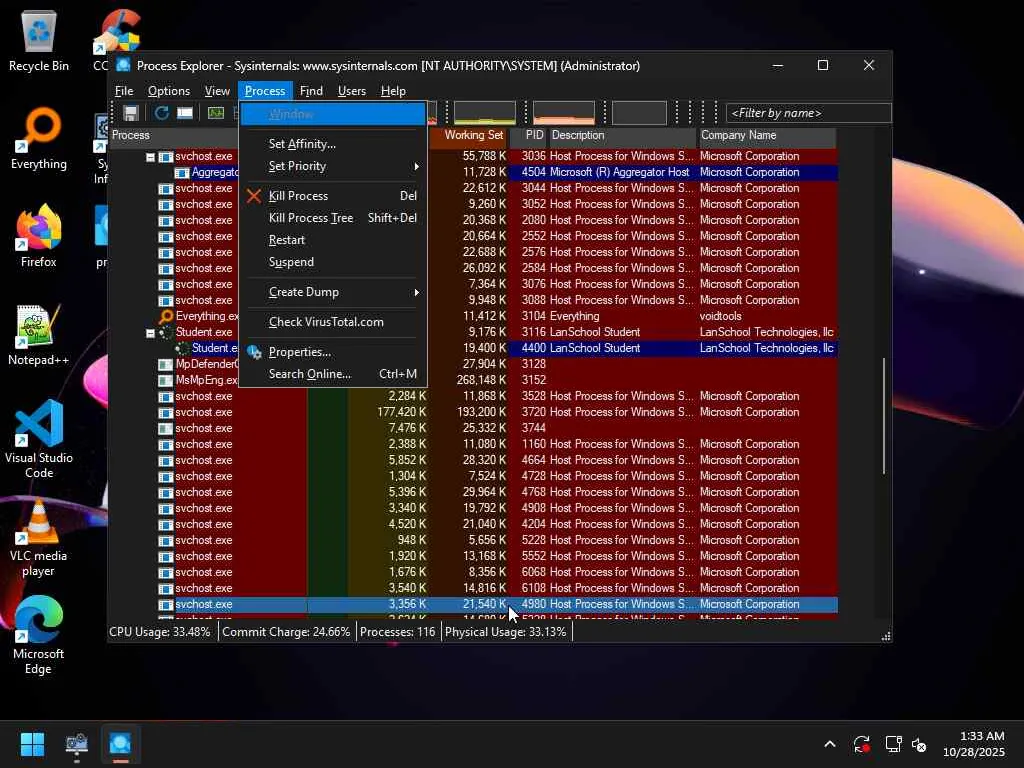Click the white pane icon beside Refresh
This screenshot has width=1024, height=768.
pyautogui.click(x=185, y=113)
